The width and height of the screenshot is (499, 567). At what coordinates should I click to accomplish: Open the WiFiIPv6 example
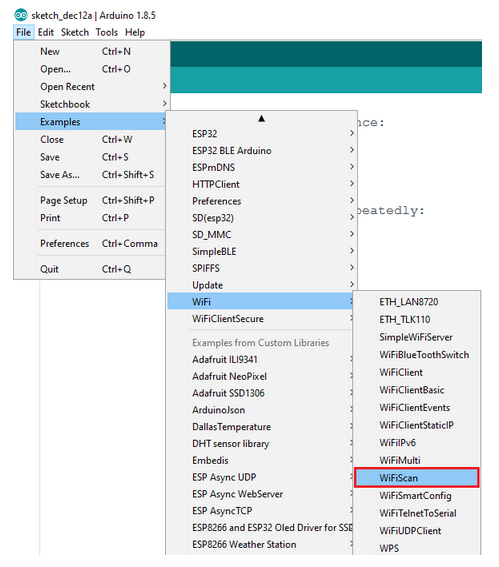417,443
